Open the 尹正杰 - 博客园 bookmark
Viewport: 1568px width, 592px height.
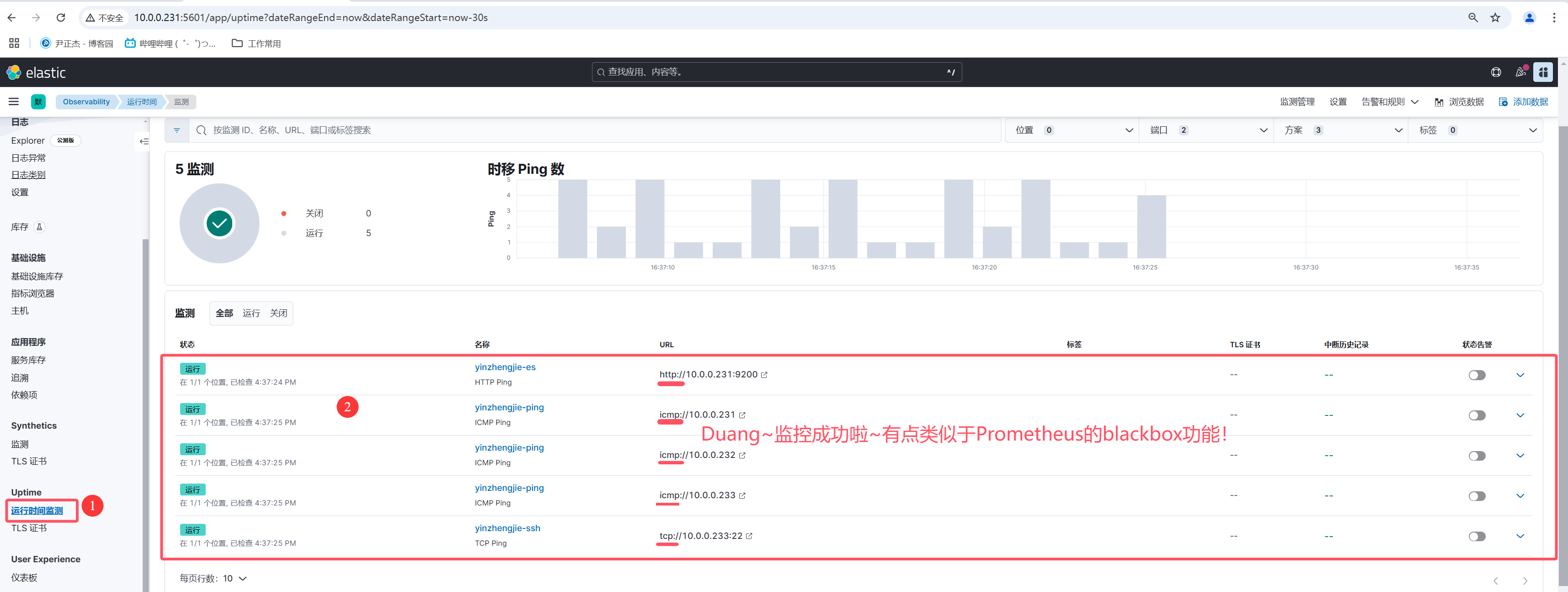[77, 43]
